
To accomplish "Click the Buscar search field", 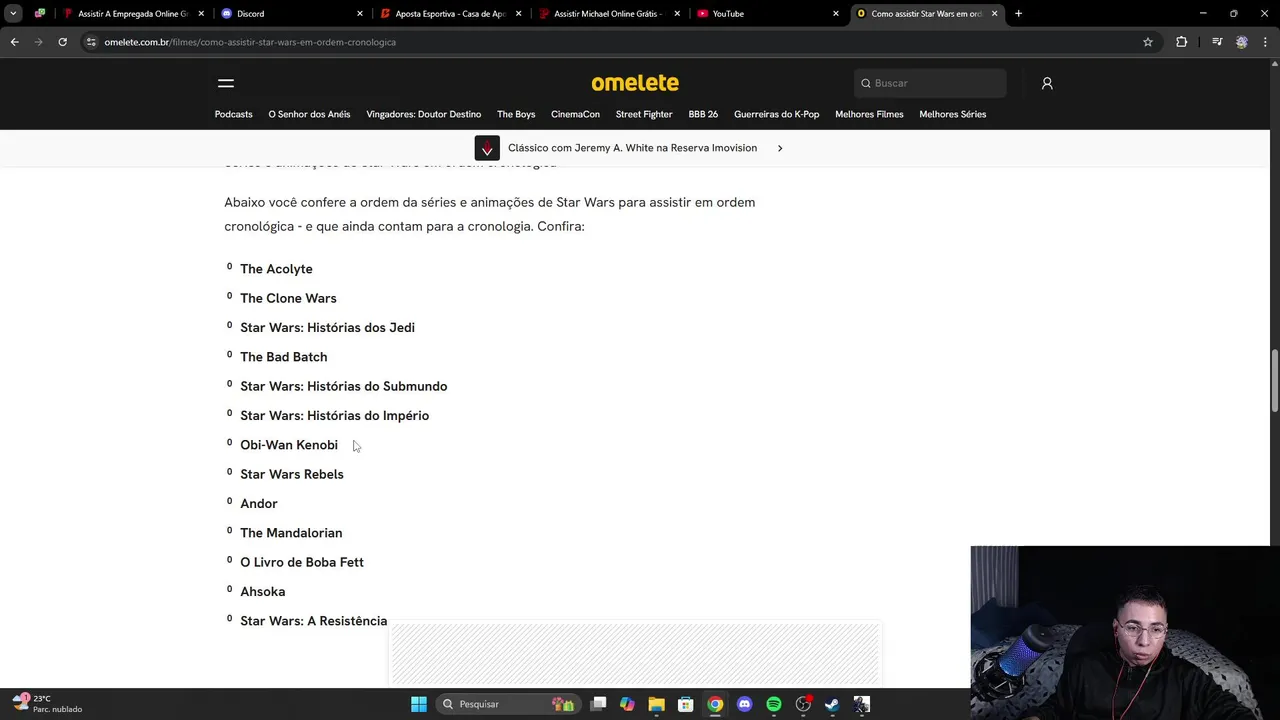I will coord(930,83).
